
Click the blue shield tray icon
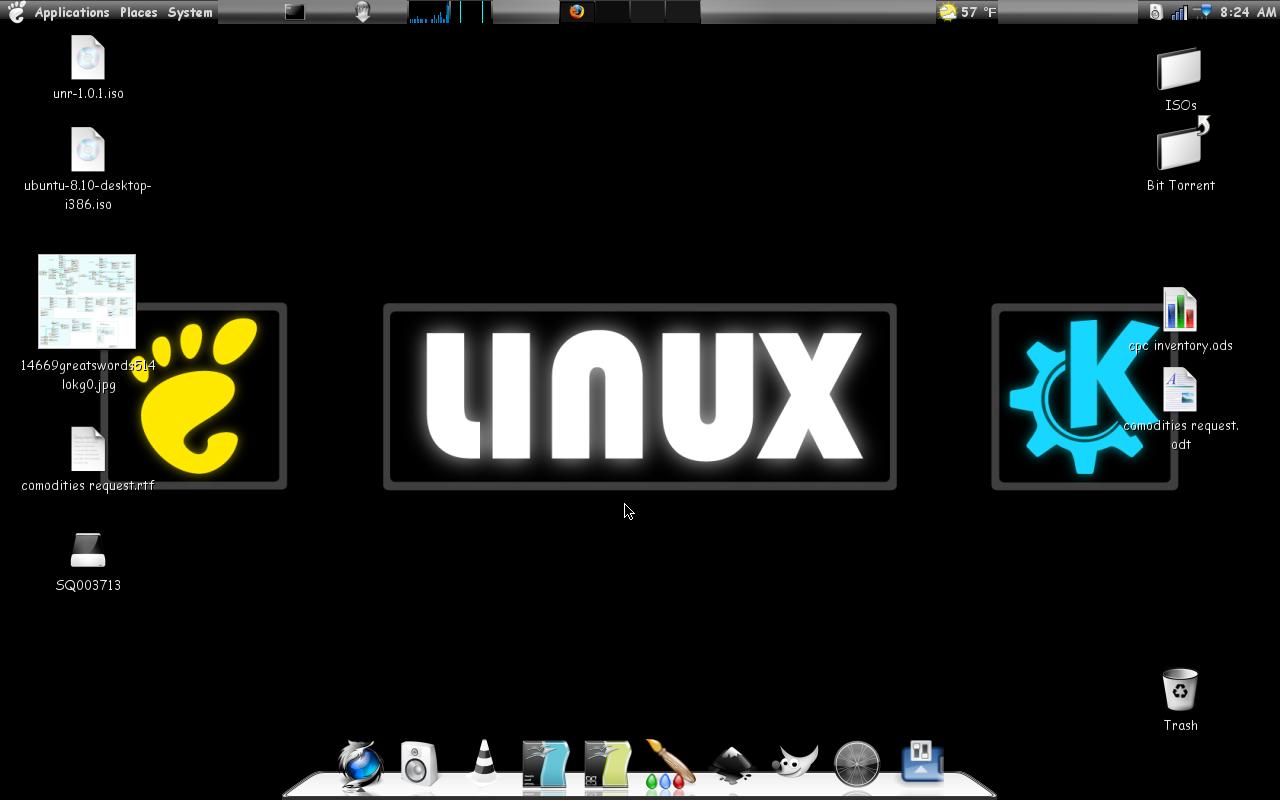(1204, 12)
